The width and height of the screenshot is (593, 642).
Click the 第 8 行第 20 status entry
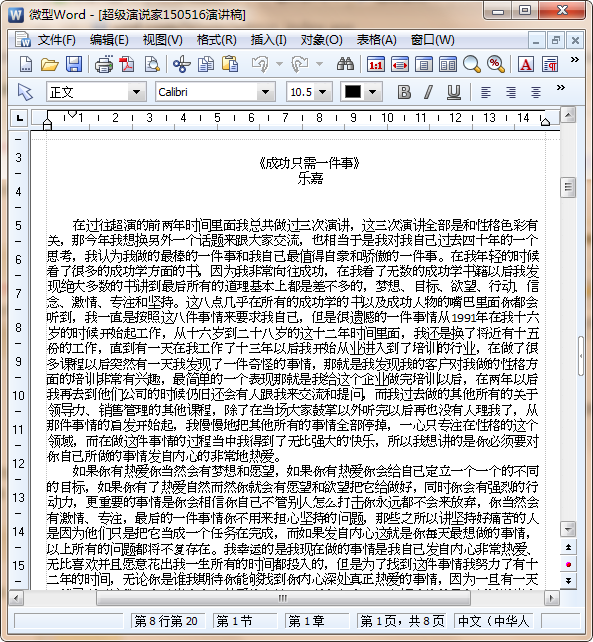click(x=166, y=621)
